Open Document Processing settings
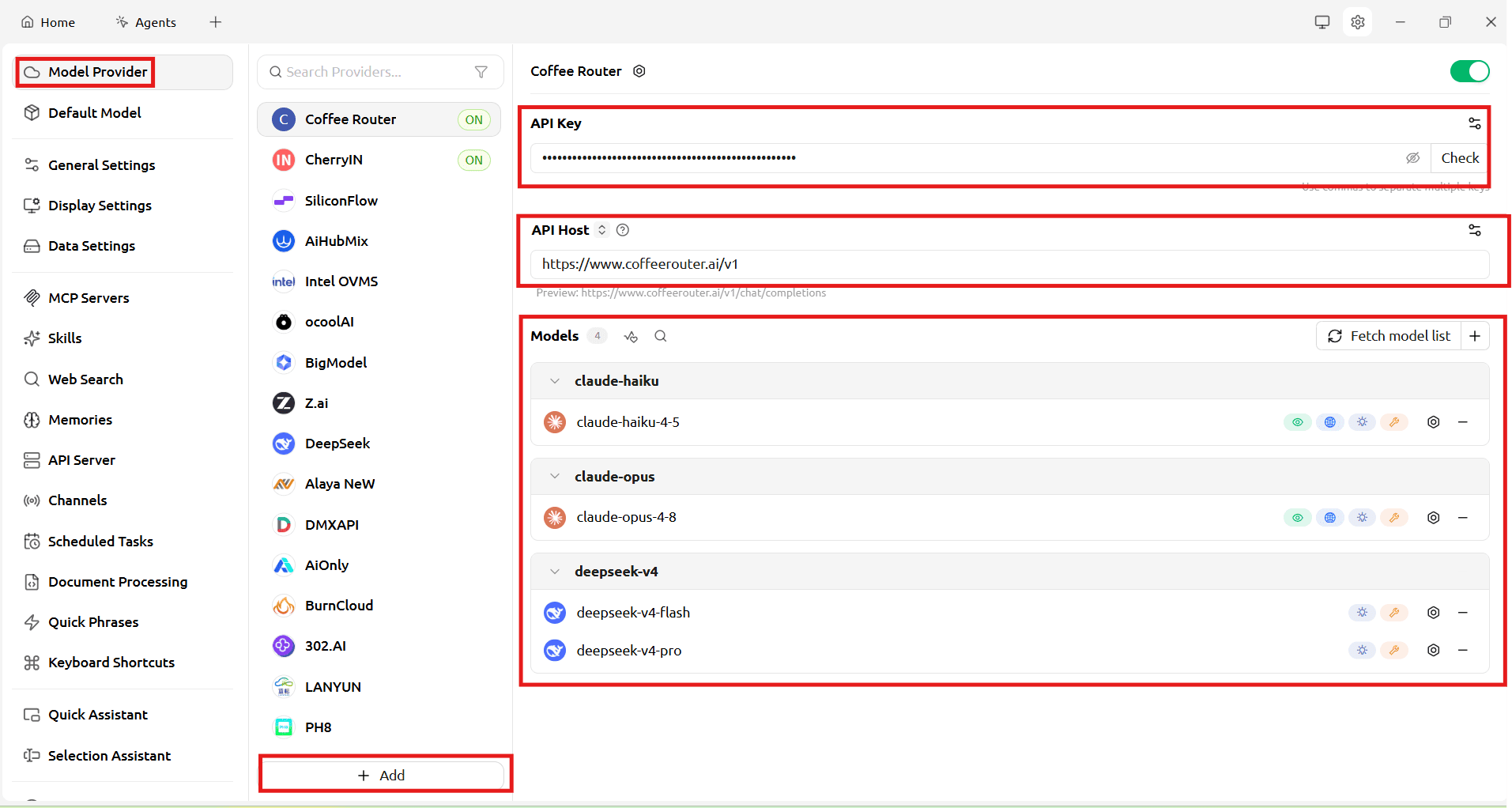The height and width of the screenshot is (808, 1512). (124, 582)
